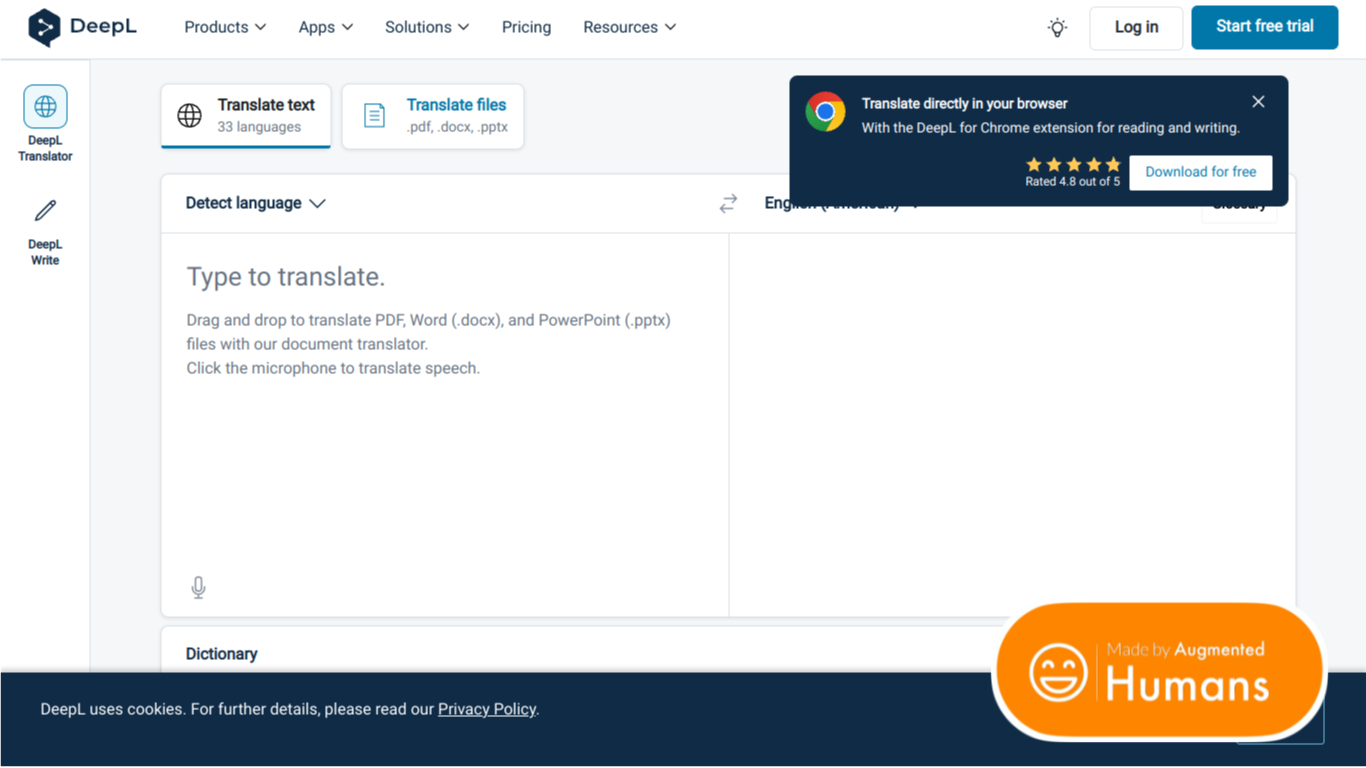
Task: Click the Chrome logo in extension popup
Action: click(825, 112)
